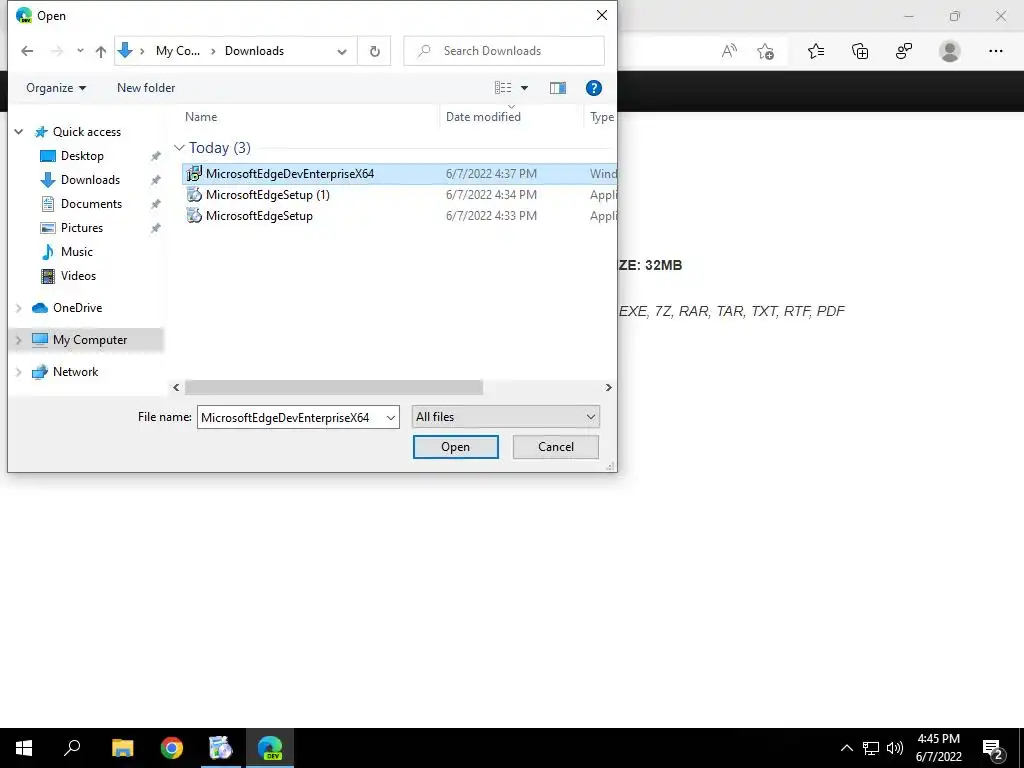Open installer app in taskbar
Viewport: 1024px width, 768px height.
pyautogui.click(x=221, y=748)
